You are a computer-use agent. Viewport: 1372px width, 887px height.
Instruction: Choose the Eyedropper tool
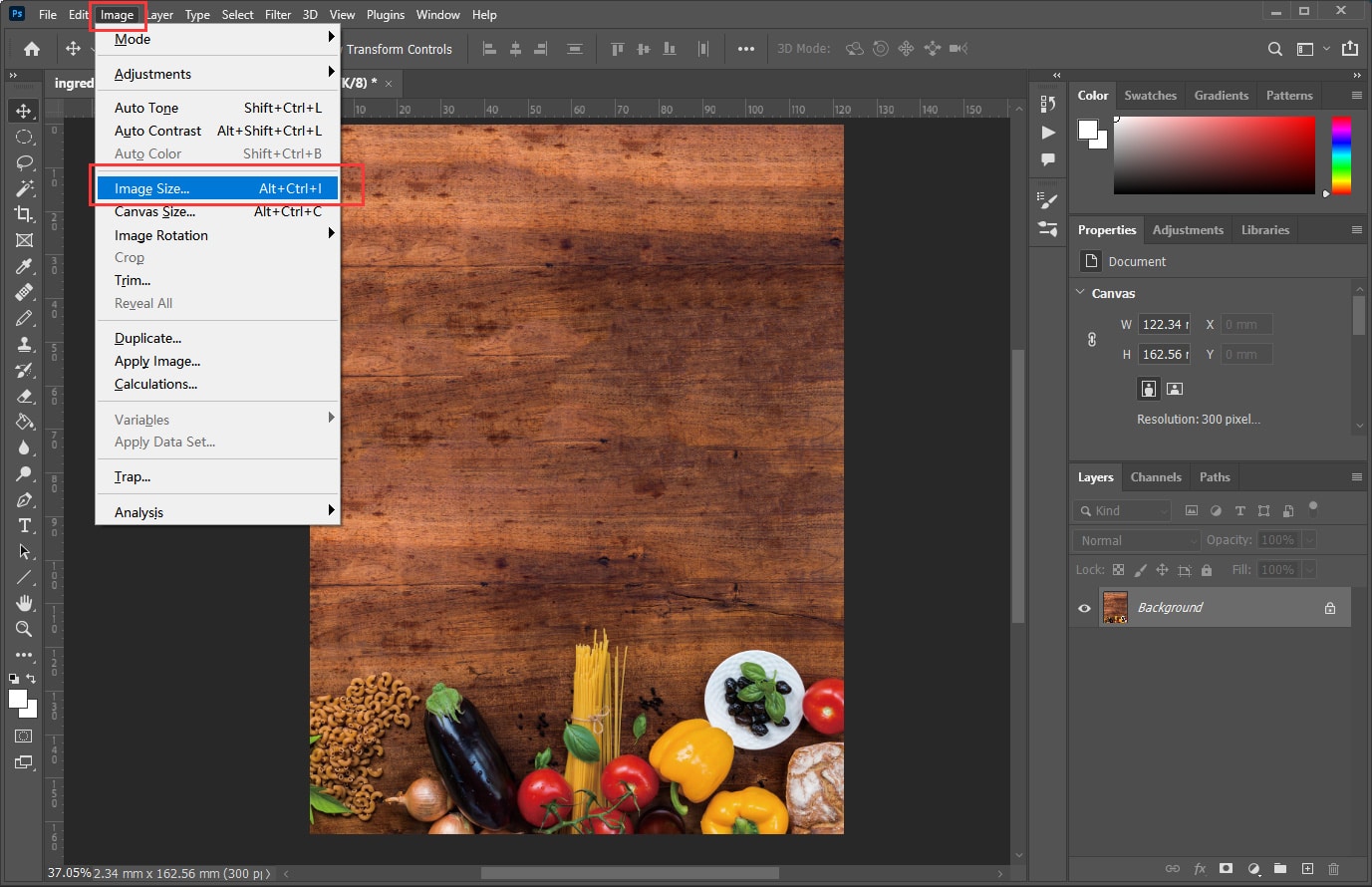click(x=25, y=266)
